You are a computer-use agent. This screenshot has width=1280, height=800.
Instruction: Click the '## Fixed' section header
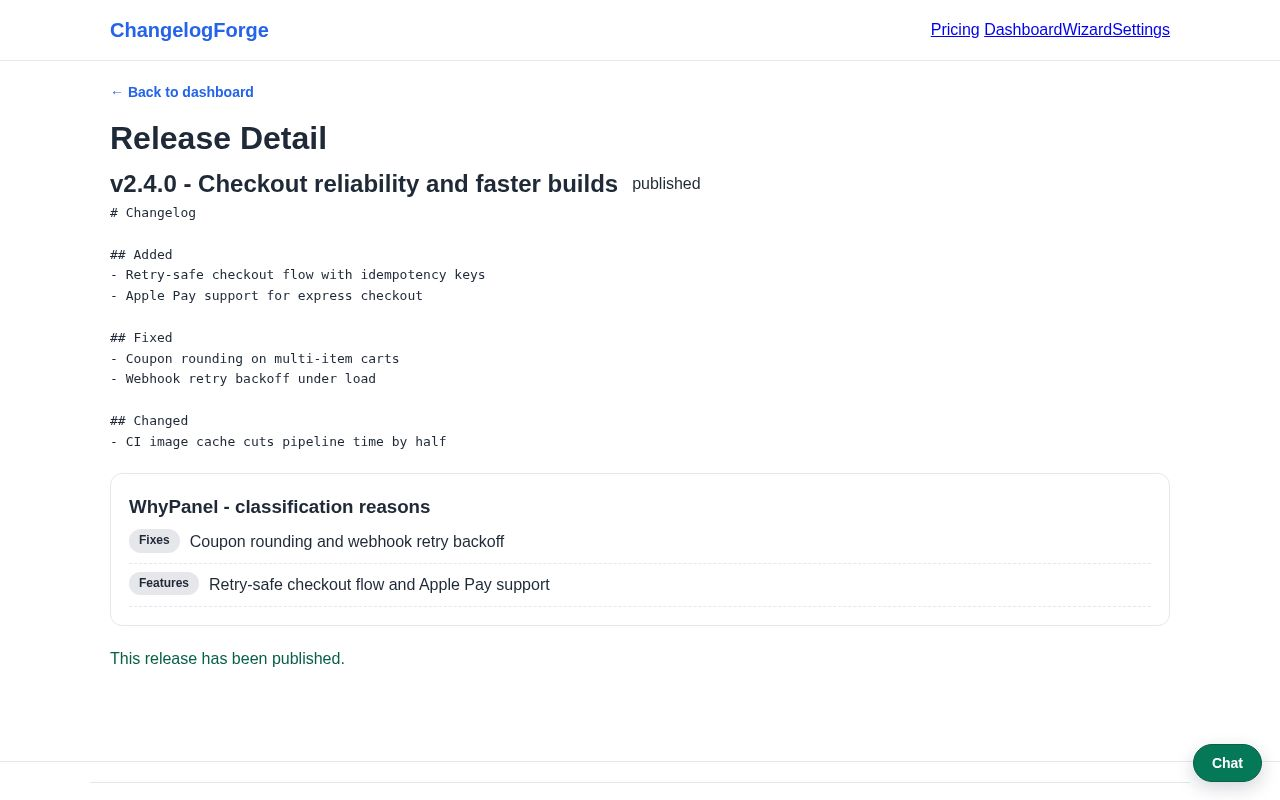pyautogui.click(x=141, y=338)
